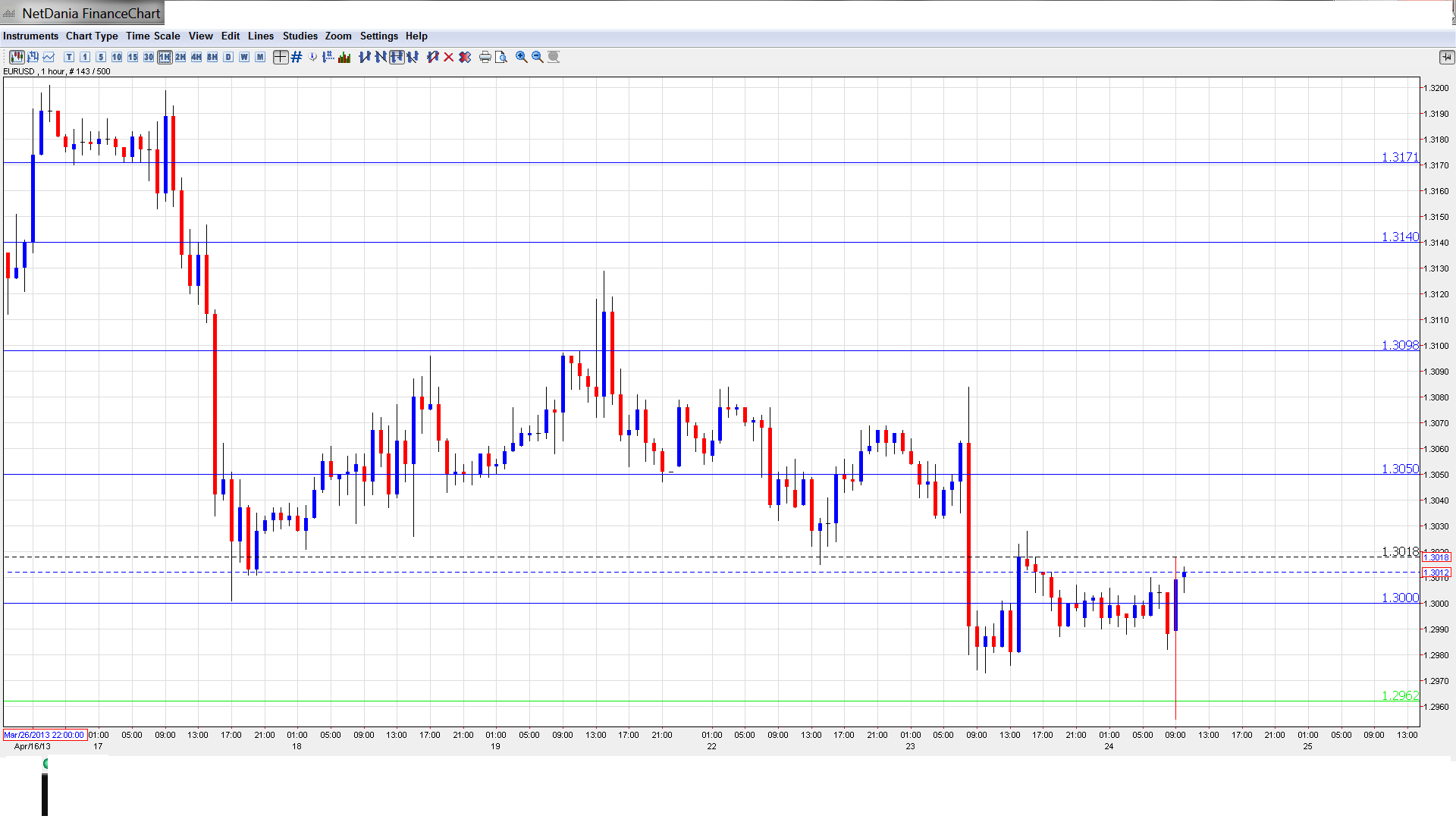This screenshot has height=819, width=1456.
Task: Open the volume bars study icon
Action: (345, 57)
